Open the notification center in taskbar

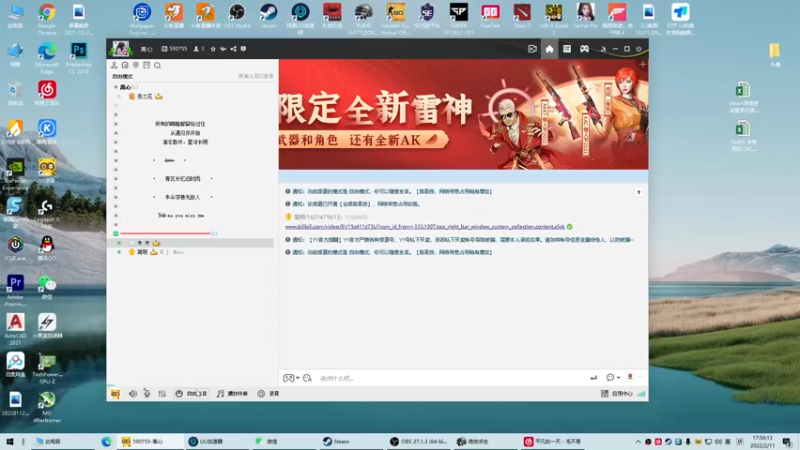pyautogui.click(x=787, y=441)
